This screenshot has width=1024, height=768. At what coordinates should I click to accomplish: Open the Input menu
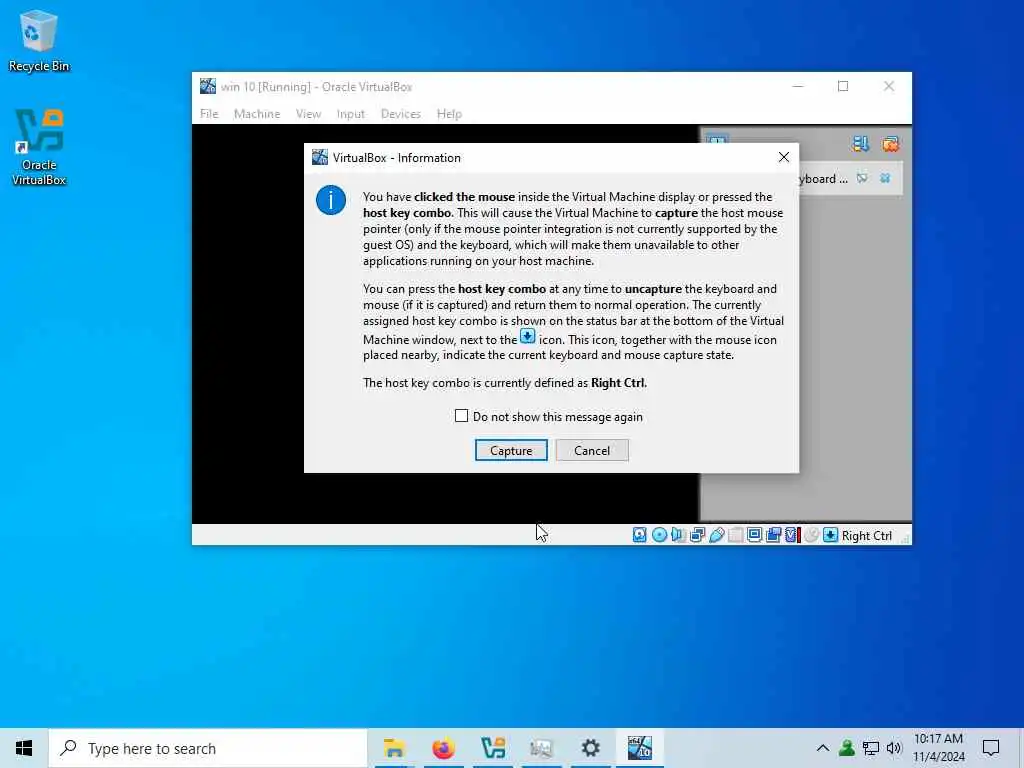point(351,114)
